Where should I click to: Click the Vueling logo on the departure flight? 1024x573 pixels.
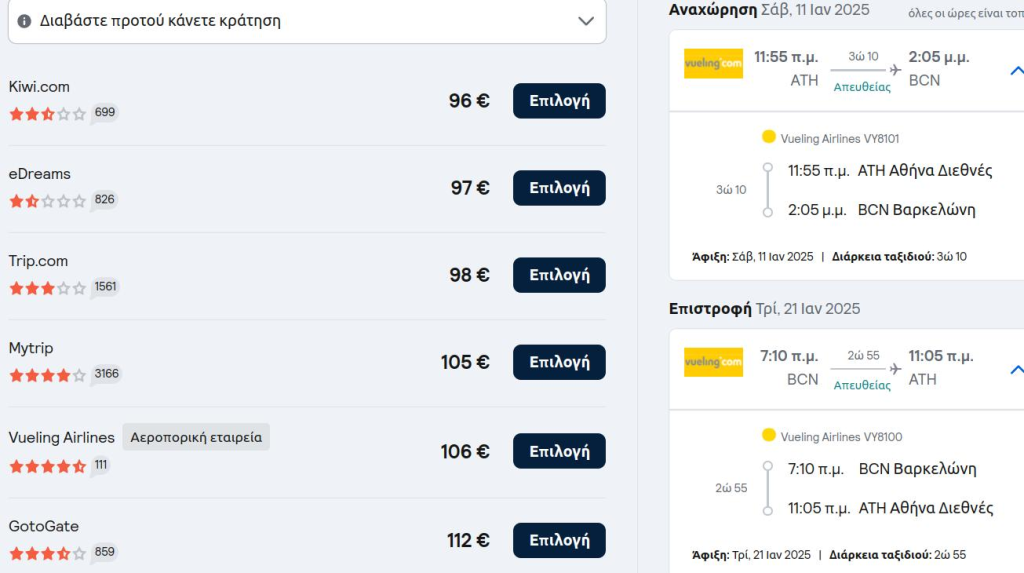[713, 63]
